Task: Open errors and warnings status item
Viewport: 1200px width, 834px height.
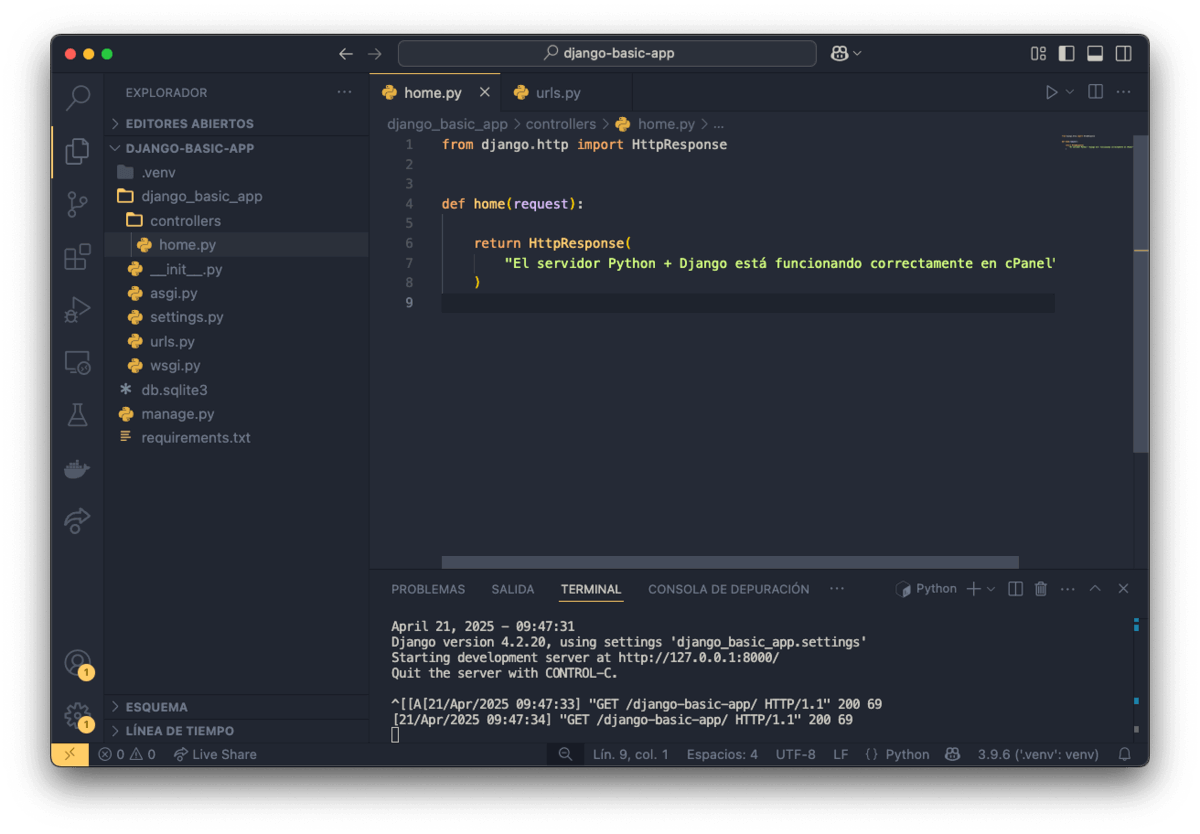Action: (x=127, y=755)
